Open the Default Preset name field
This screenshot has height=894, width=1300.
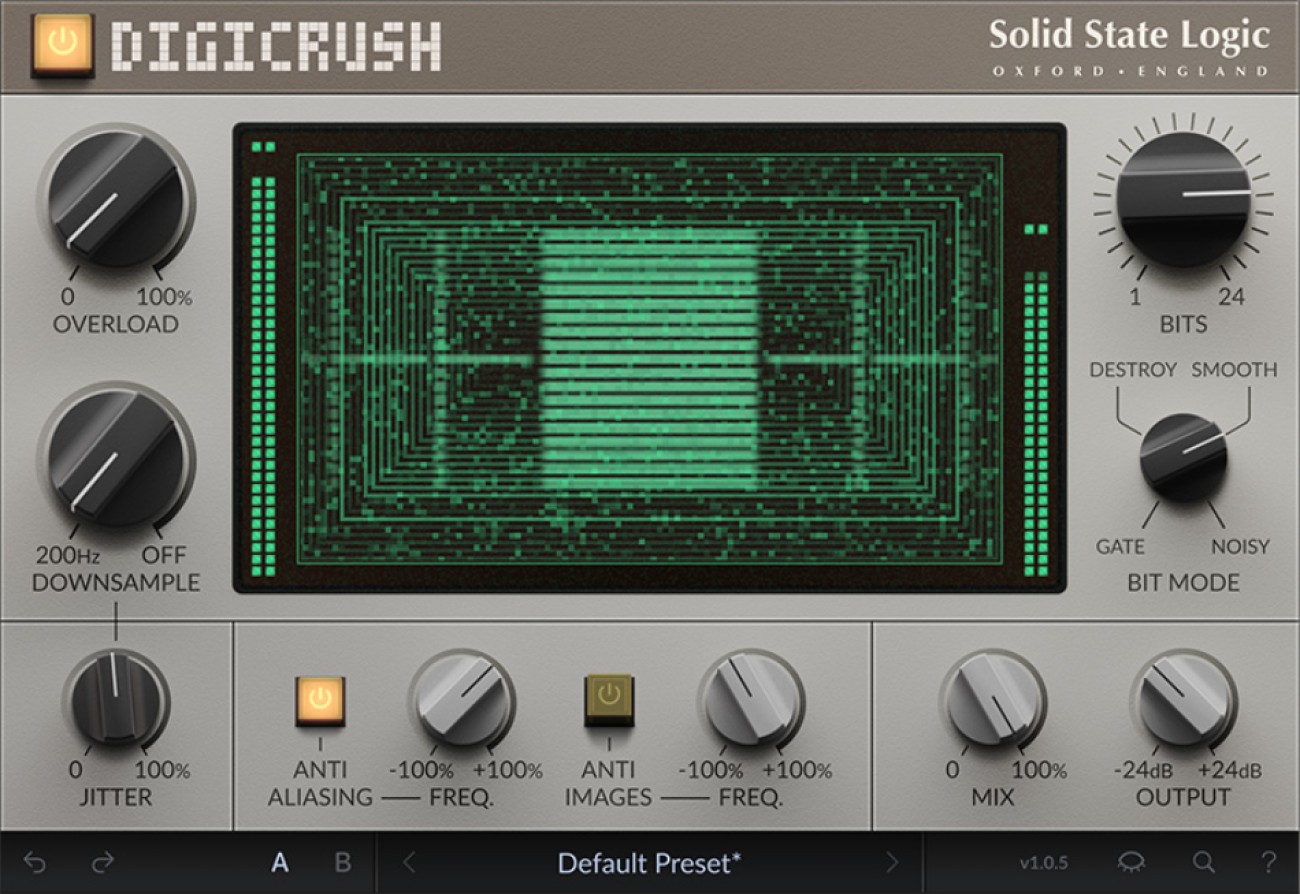point(650,861)
